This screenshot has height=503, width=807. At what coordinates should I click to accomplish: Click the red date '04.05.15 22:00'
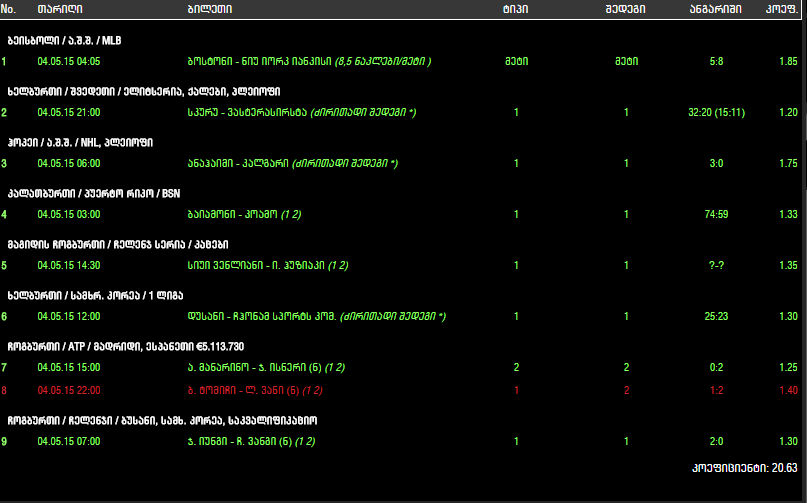coord(69,390)
